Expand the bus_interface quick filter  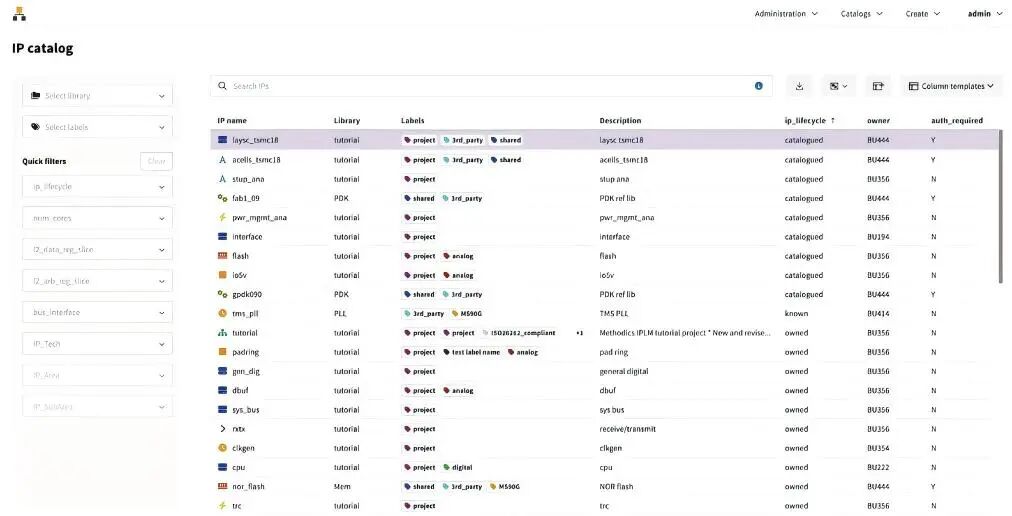click(97, 313)
